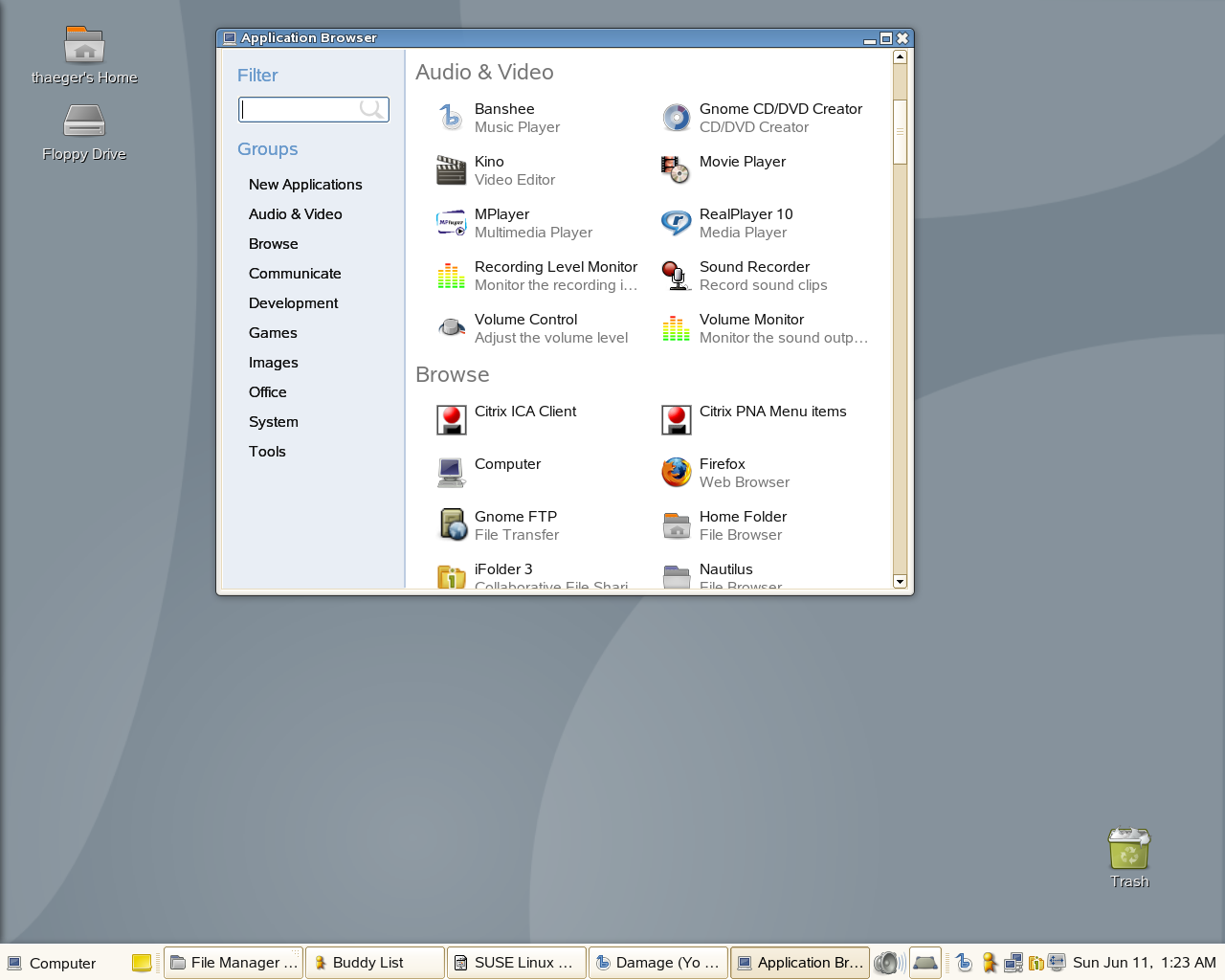Open Recording Level Monitor icon

pos(451,276)
